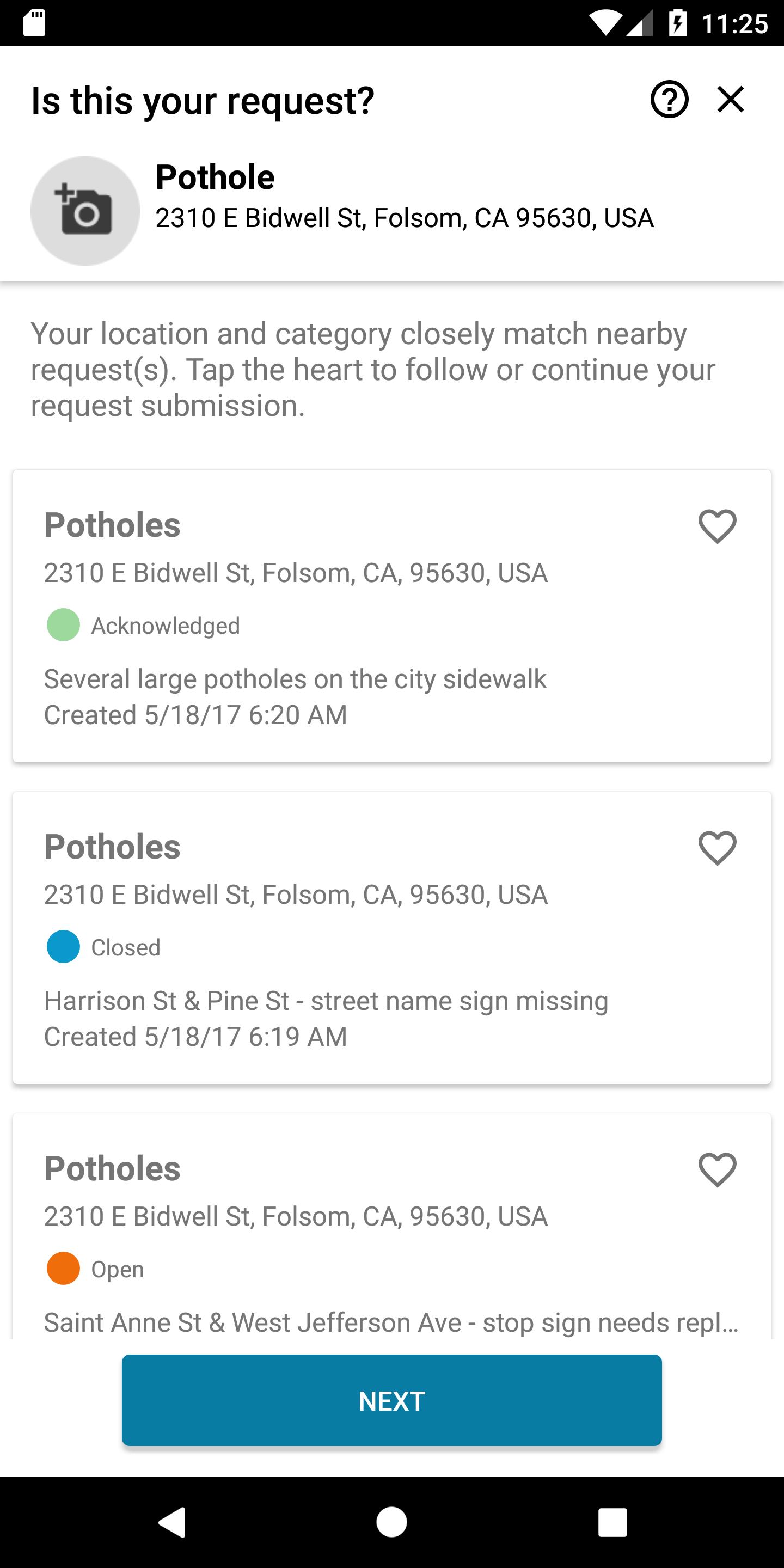Tap the battery status bar icon
Image resolution: width=784 pixels, height=1568 pixels.
[677, 23]
